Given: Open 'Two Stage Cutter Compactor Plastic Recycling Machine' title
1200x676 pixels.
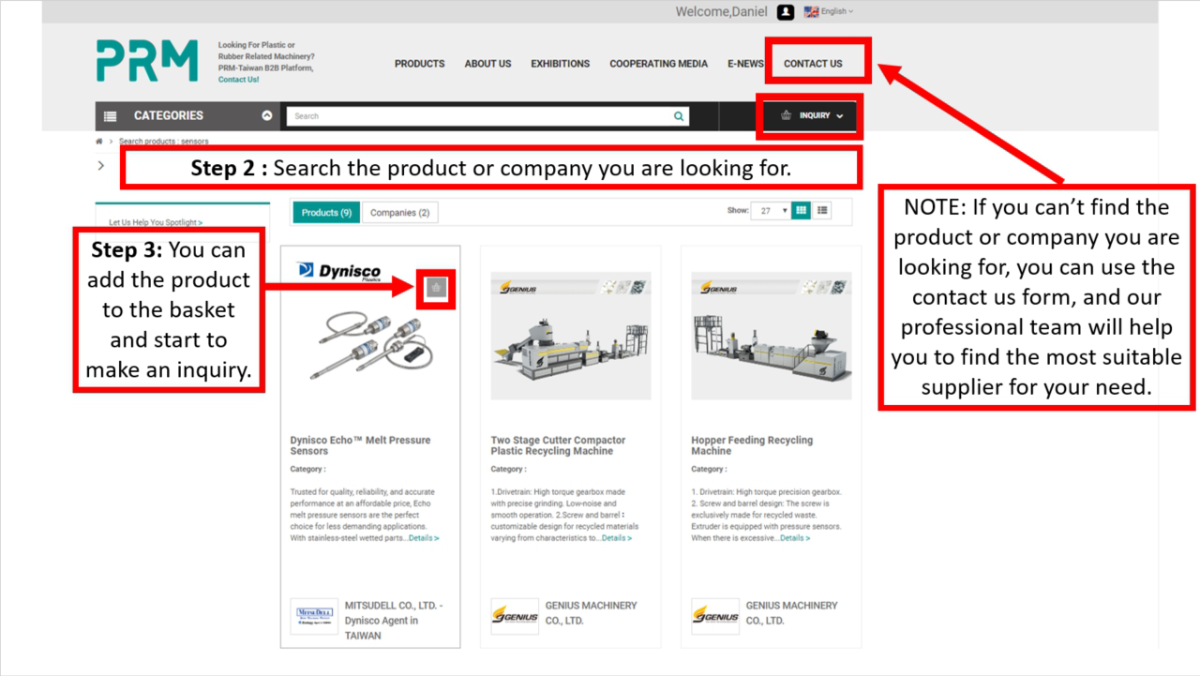Looking at the screenshot, I should [x=558, y=446].
